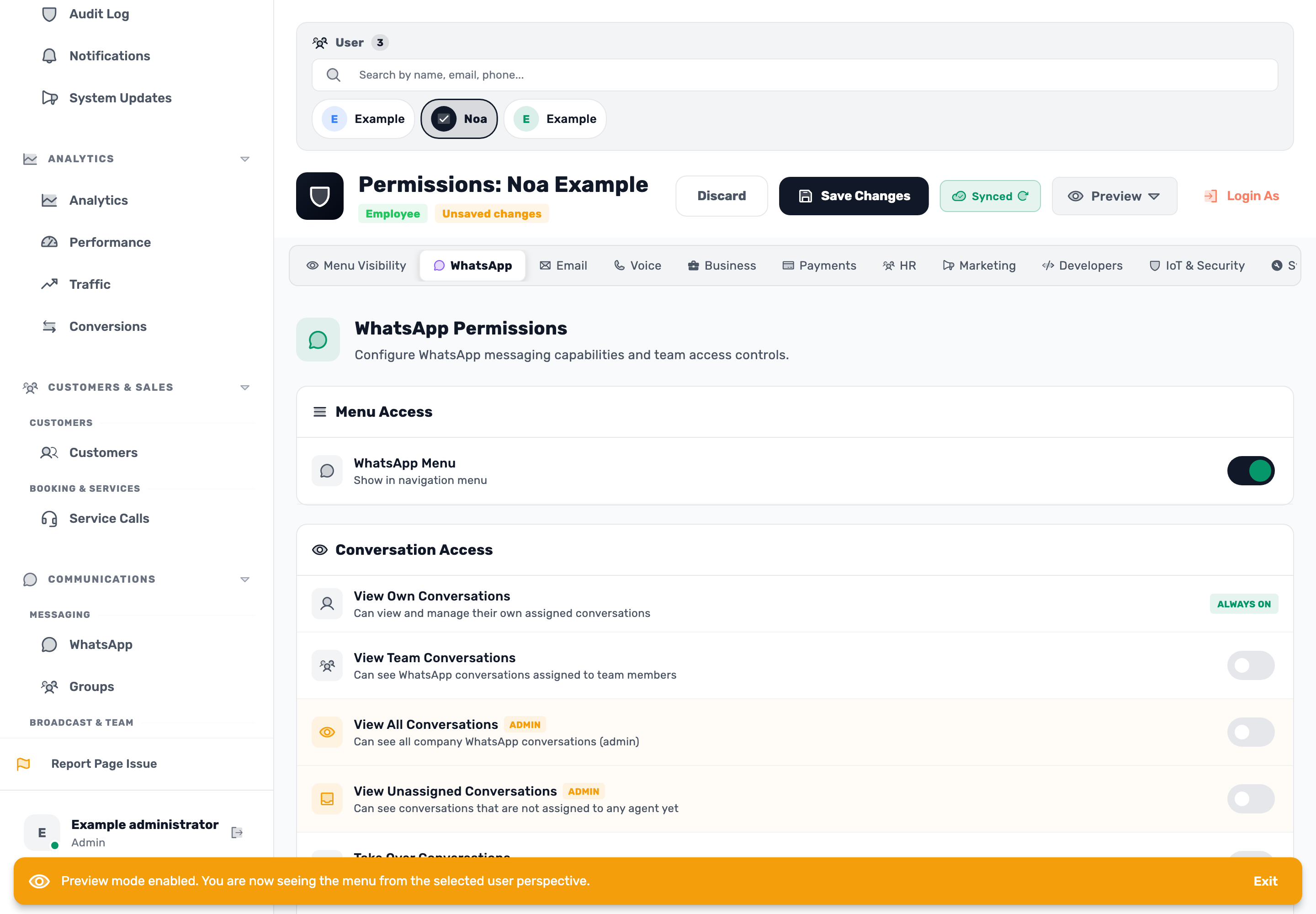Click the Permissions shield logo icon
The height and width of the screenshot is (914, 1316).
(319, 196)
